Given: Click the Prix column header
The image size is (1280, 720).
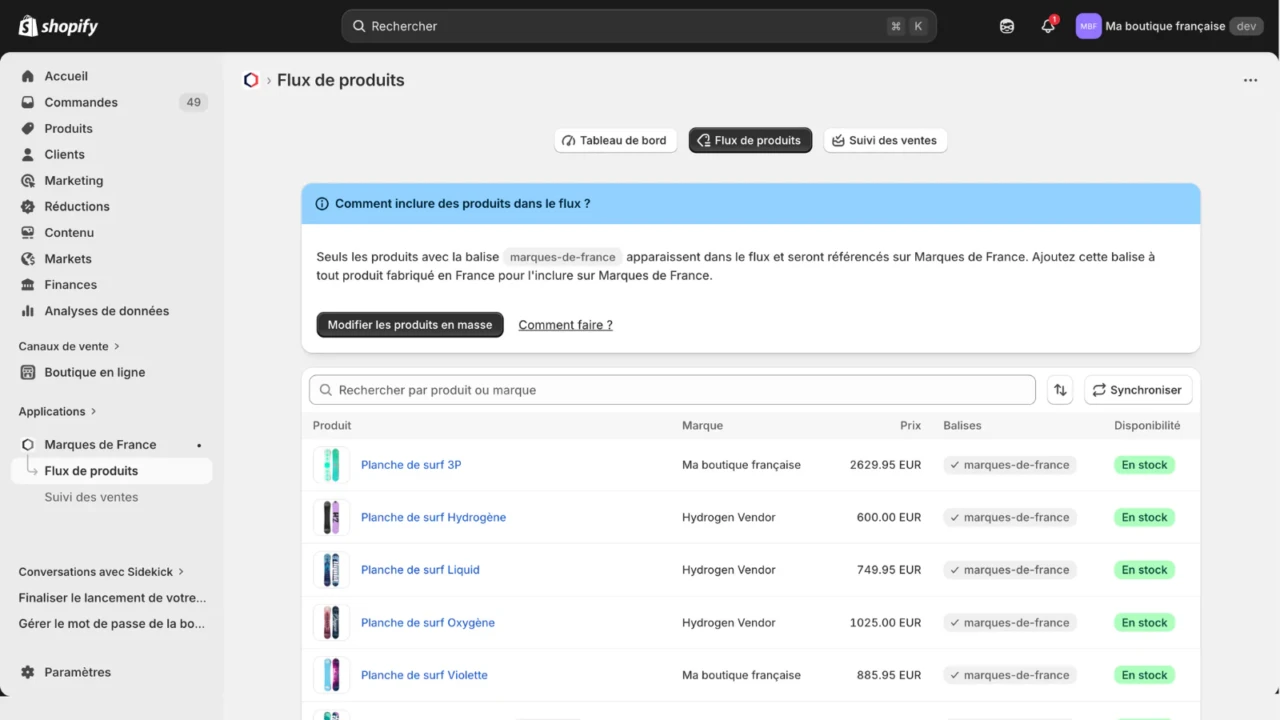Looking at the screenshot, I should tap(910, 425).
